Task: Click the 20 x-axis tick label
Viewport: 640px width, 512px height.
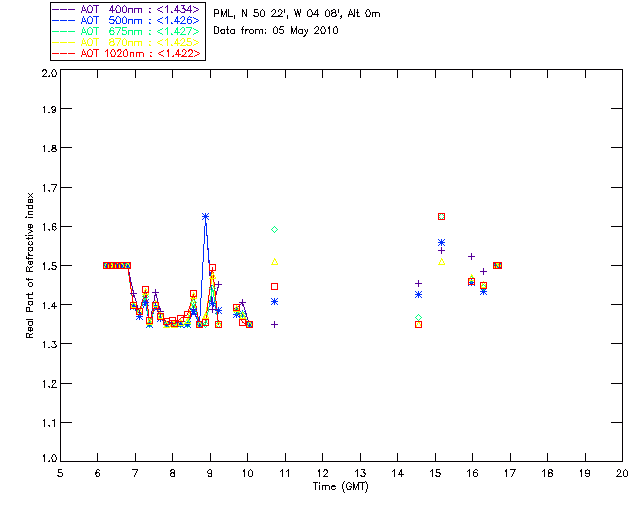Action: pyautogui.click(x=622, y=473)
